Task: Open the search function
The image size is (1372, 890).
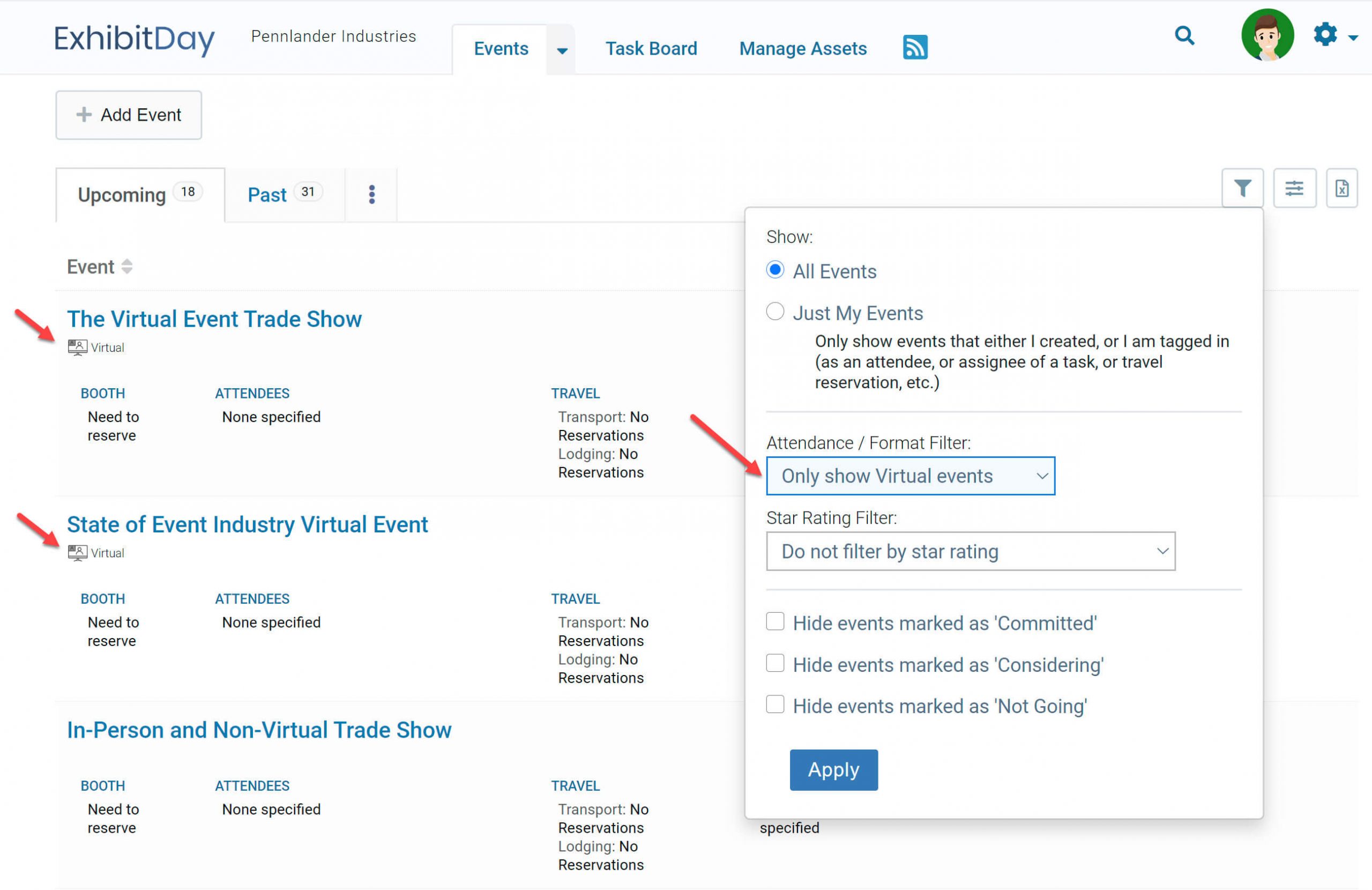Action: point(1184,36)
